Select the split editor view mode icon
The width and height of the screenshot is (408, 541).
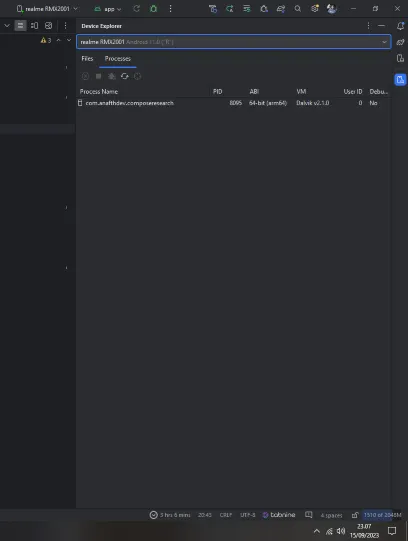pos(34,26)
